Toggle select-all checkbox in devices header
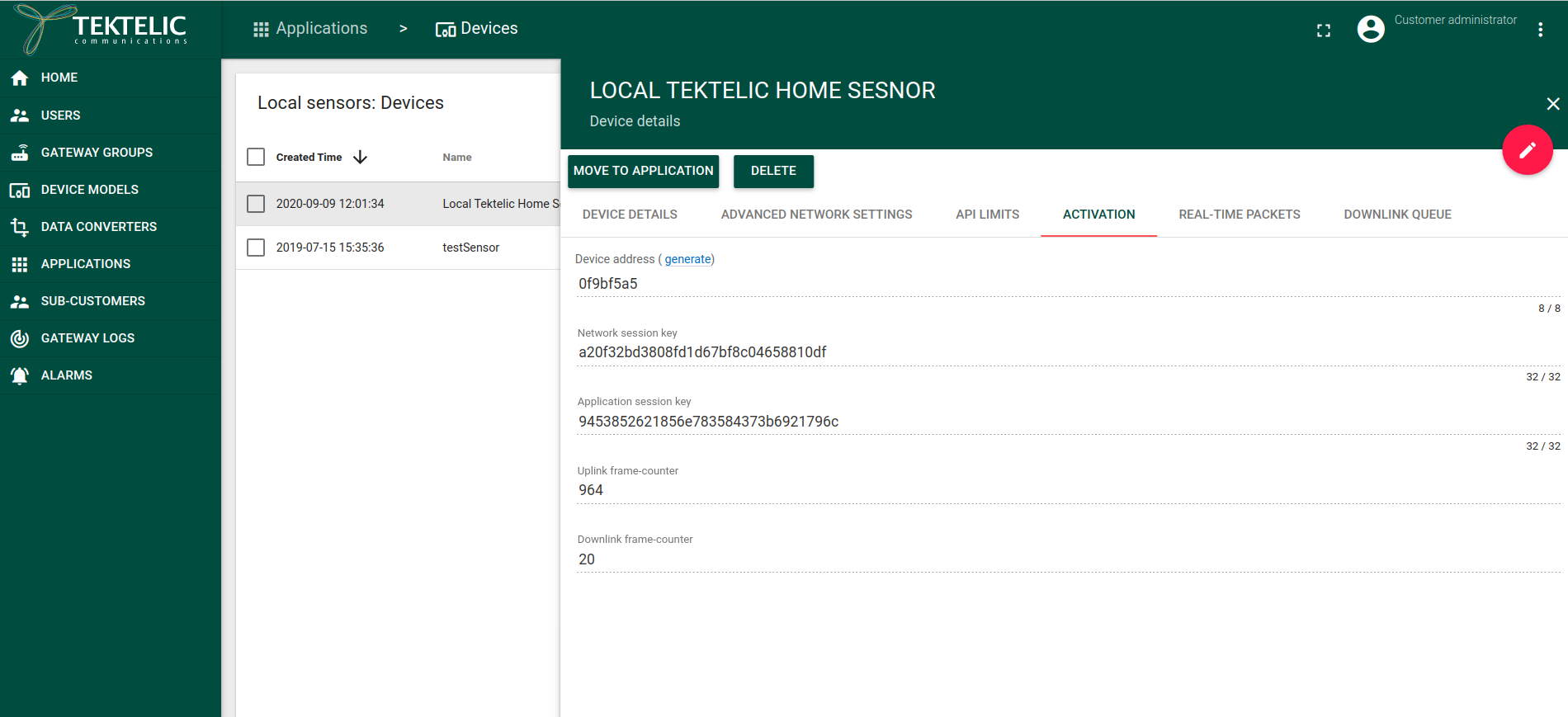The image size is (1568, 717). click(256, 157)
